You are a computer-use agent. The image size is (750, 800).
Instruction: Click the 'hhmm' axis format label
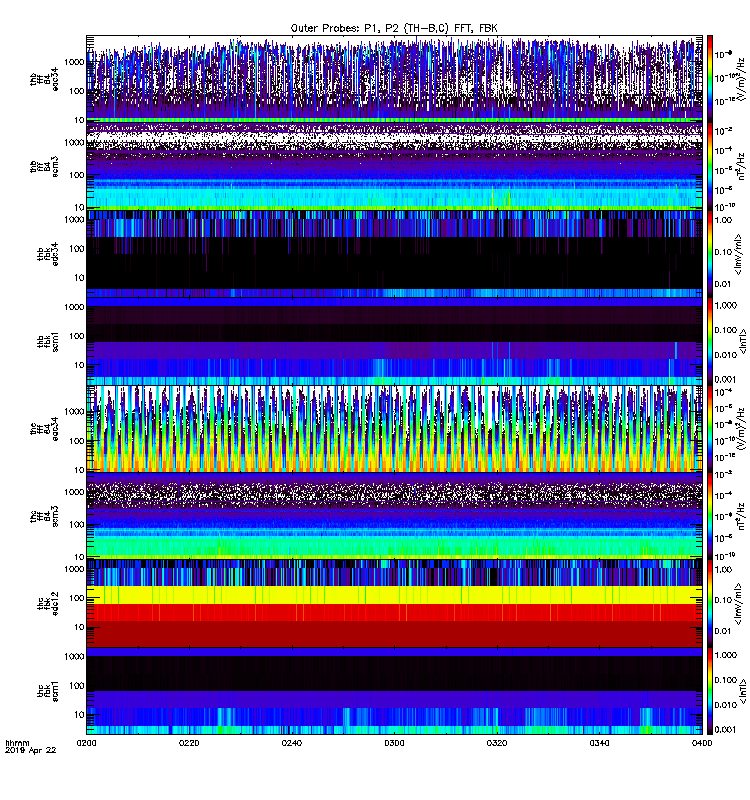point(17,743)
